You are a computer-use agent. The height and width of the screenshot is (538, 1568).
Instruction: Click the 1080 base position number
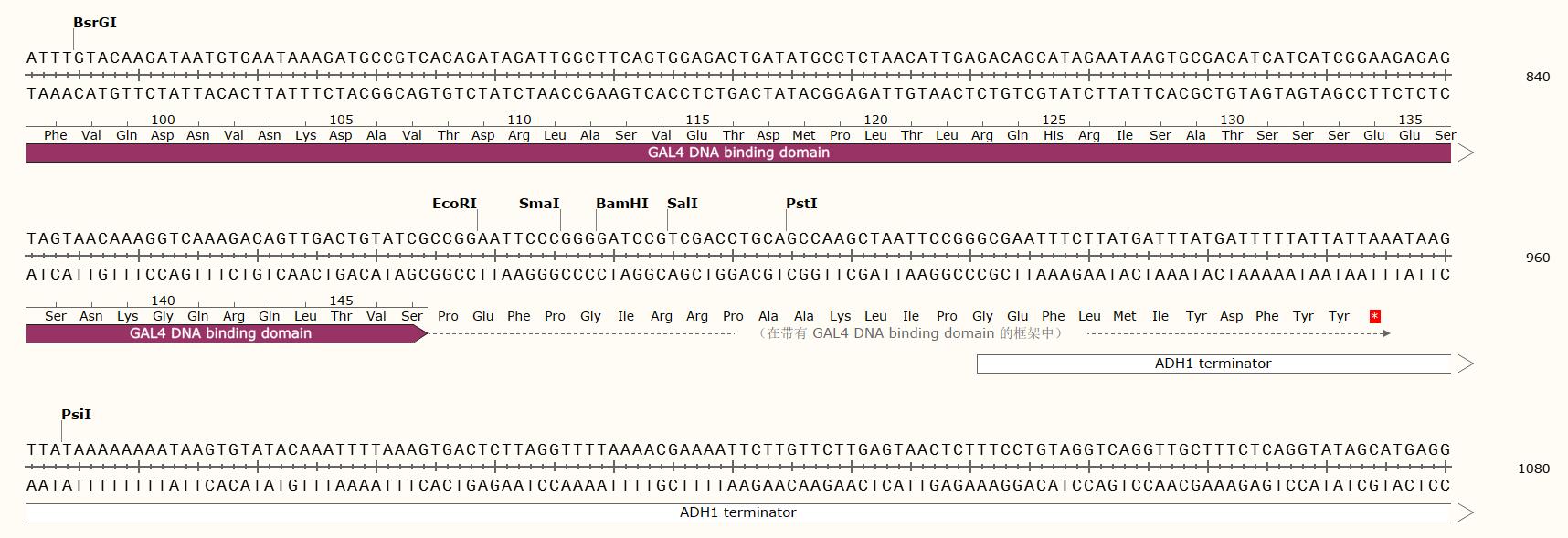point(1533,469)
